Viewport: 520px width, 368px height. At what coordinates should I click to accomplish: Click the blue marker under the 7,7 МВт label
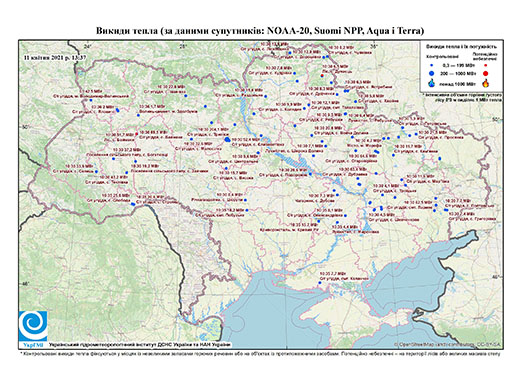(x=320, y=283)
